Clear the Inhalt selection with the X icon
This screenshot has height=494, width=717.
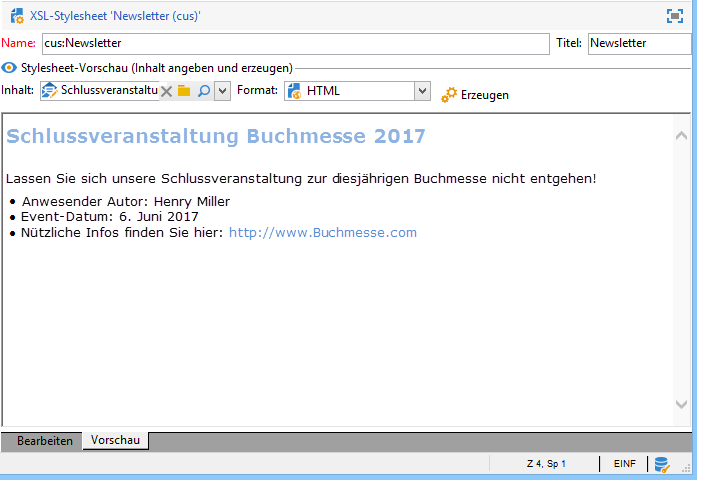tap(166, 91)
